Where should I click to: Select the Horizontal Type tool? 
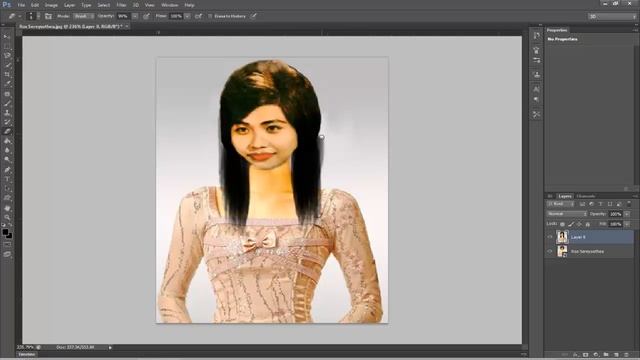point(7,179)
